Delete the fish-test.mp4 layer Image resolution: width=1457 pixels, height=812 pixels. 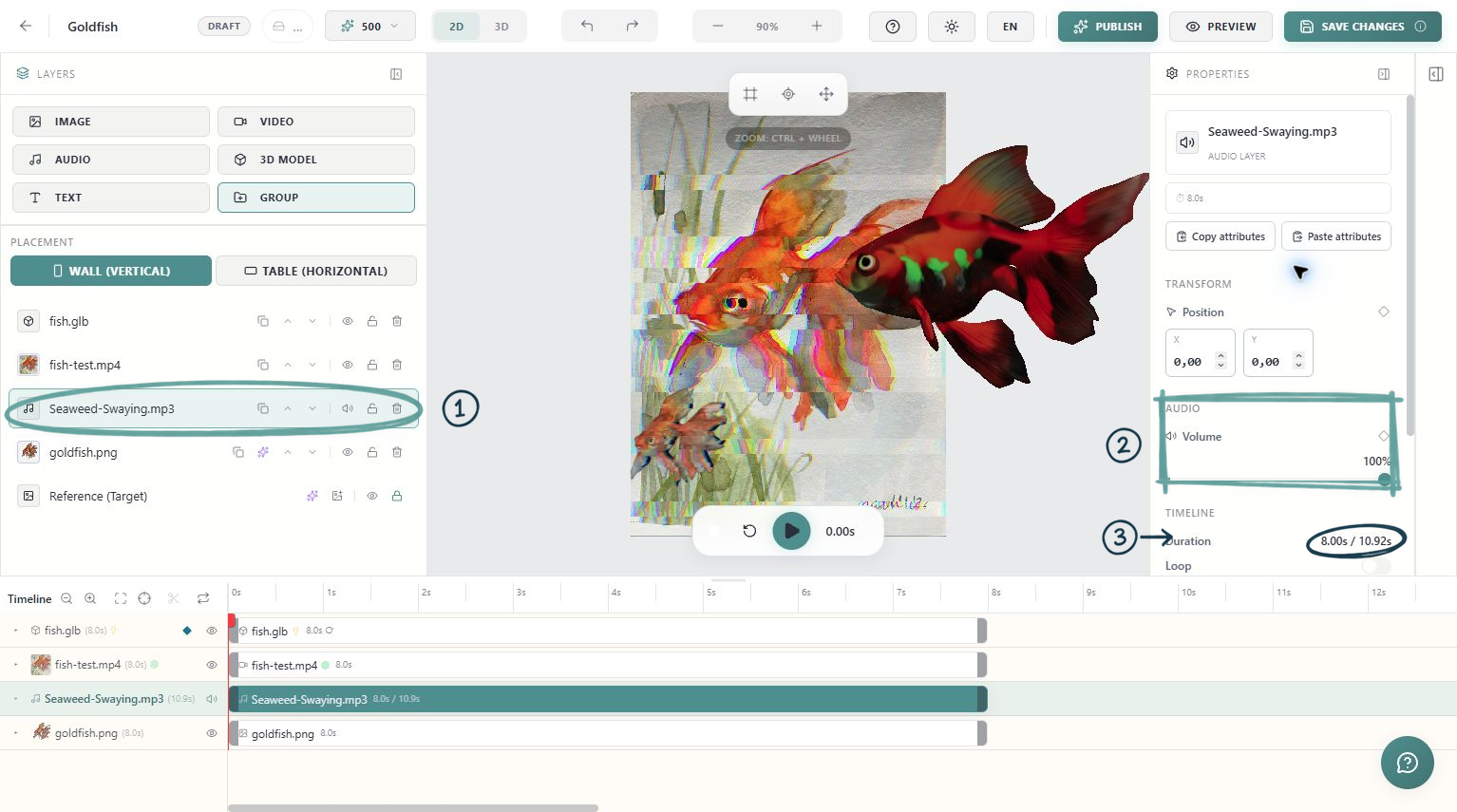(397, 365)
